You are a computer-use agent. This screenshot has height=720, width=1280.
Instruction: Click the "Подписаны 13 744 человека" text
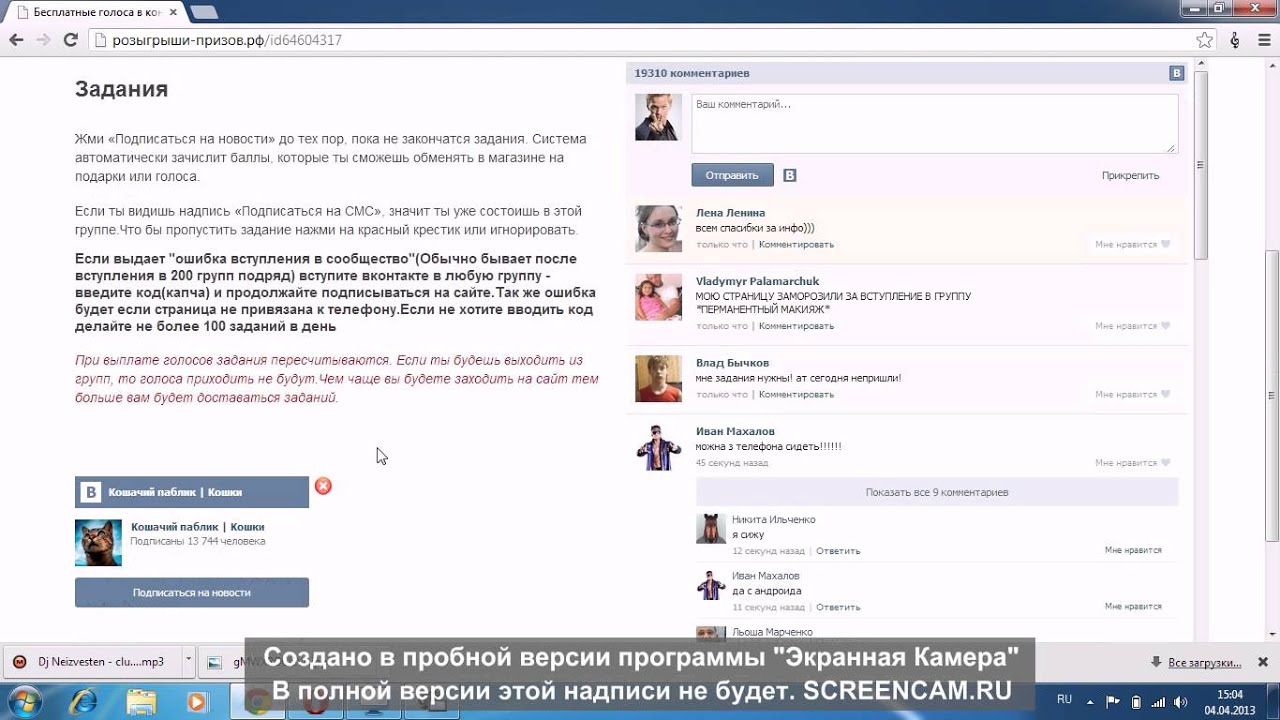point(198,541)
